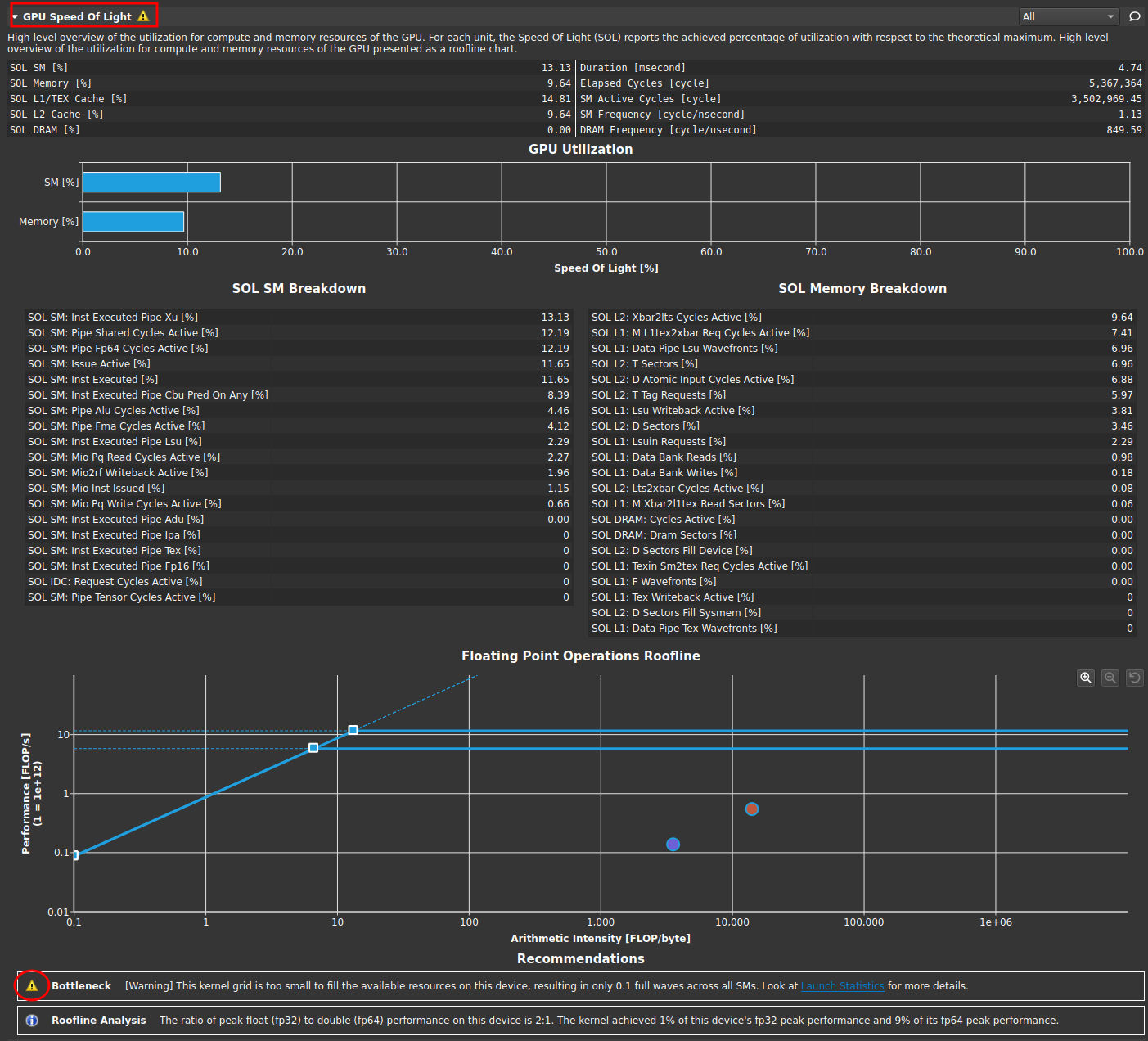This screenshot has height=1041, width=1148.
Task: Reset the roofline chart zoom level
Action: tap(1135, 678)
